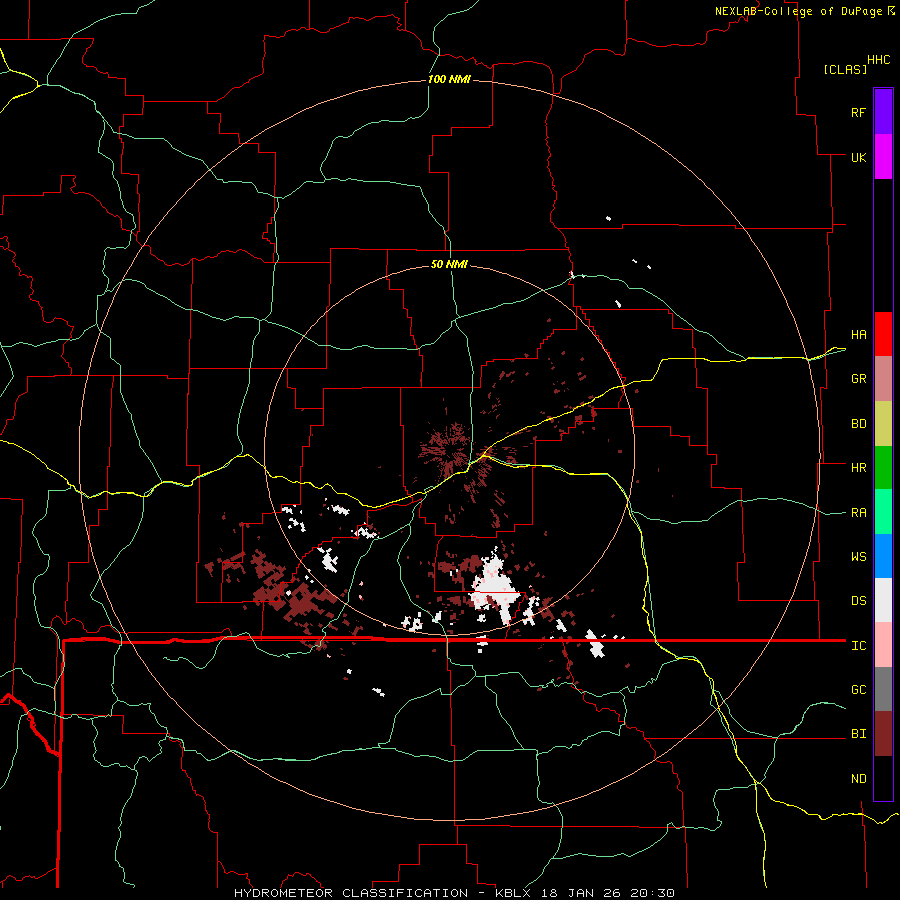The height and width of the screenshot is (900, 900).
Task: Click the IC legend label
Action: click(x=858, y=646)
